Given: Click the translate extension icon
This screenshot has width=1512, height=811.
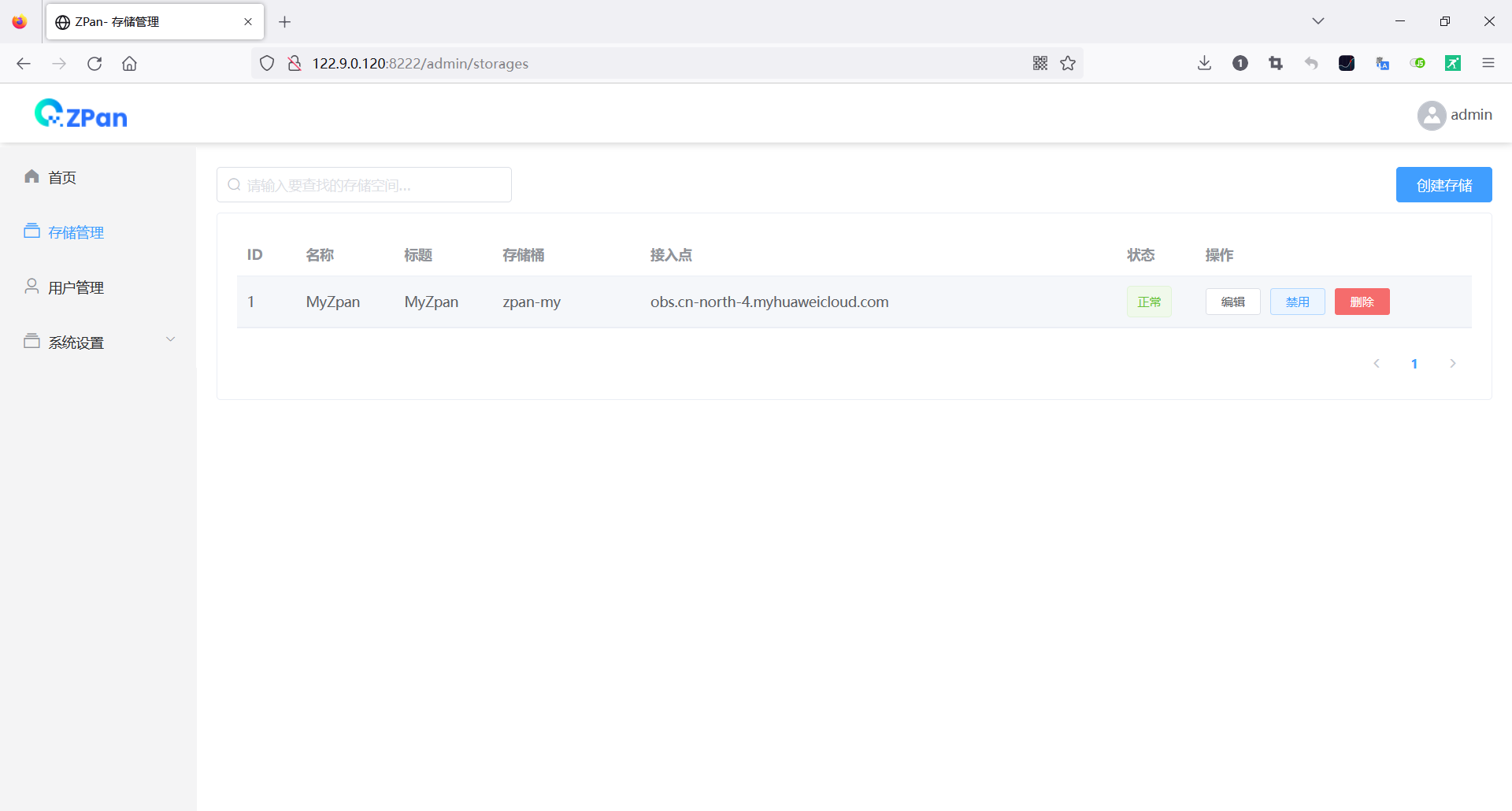Looking at the screenshot, I should coord(1382,64).
